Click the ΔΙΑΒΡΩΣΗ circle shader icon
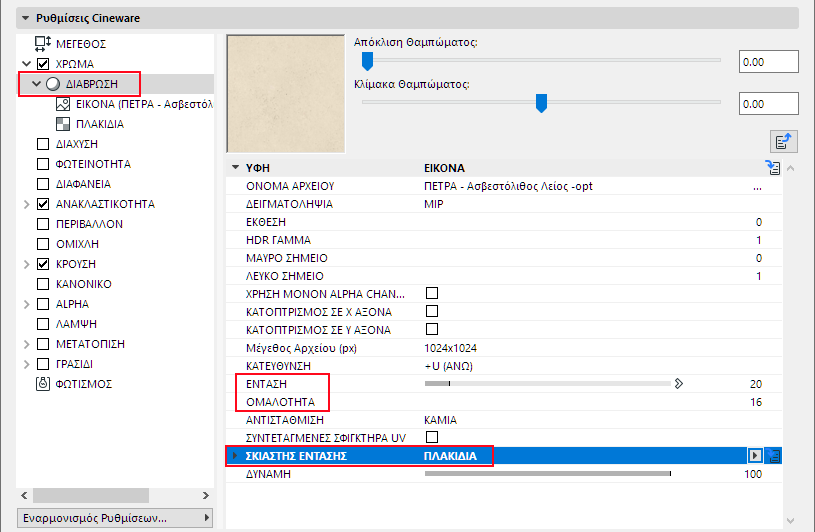Viewport: 815px width, 532px height. coord(53,84)
